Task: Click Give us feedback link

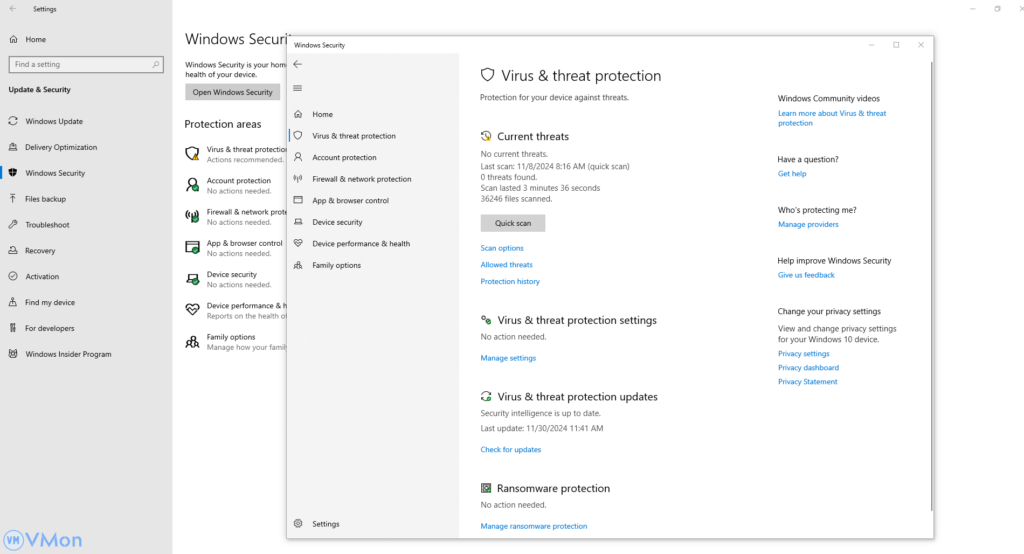Action: (x=806, y=275)
